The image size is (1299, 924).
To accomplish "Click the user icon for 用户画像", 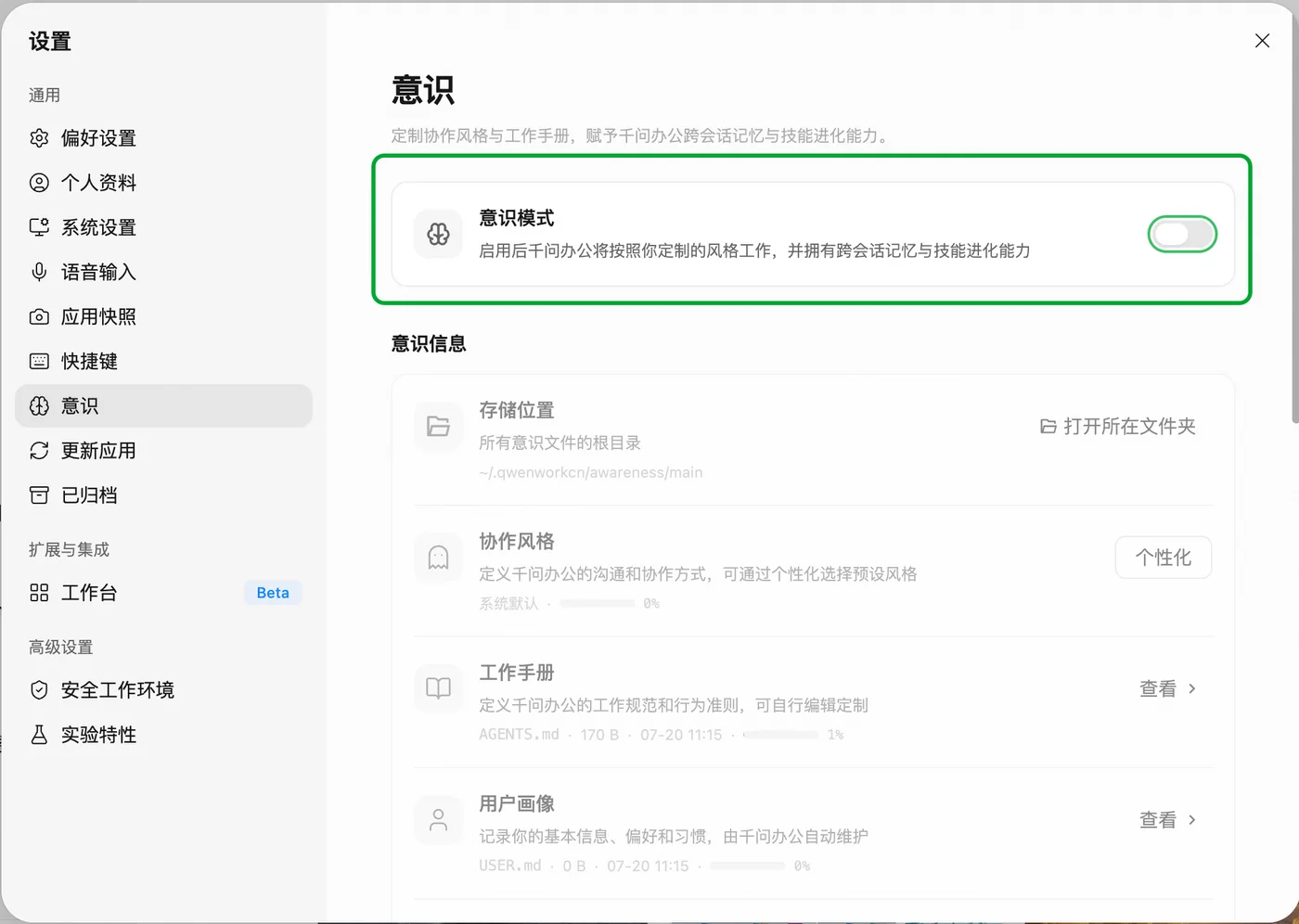I will (438, 819).
